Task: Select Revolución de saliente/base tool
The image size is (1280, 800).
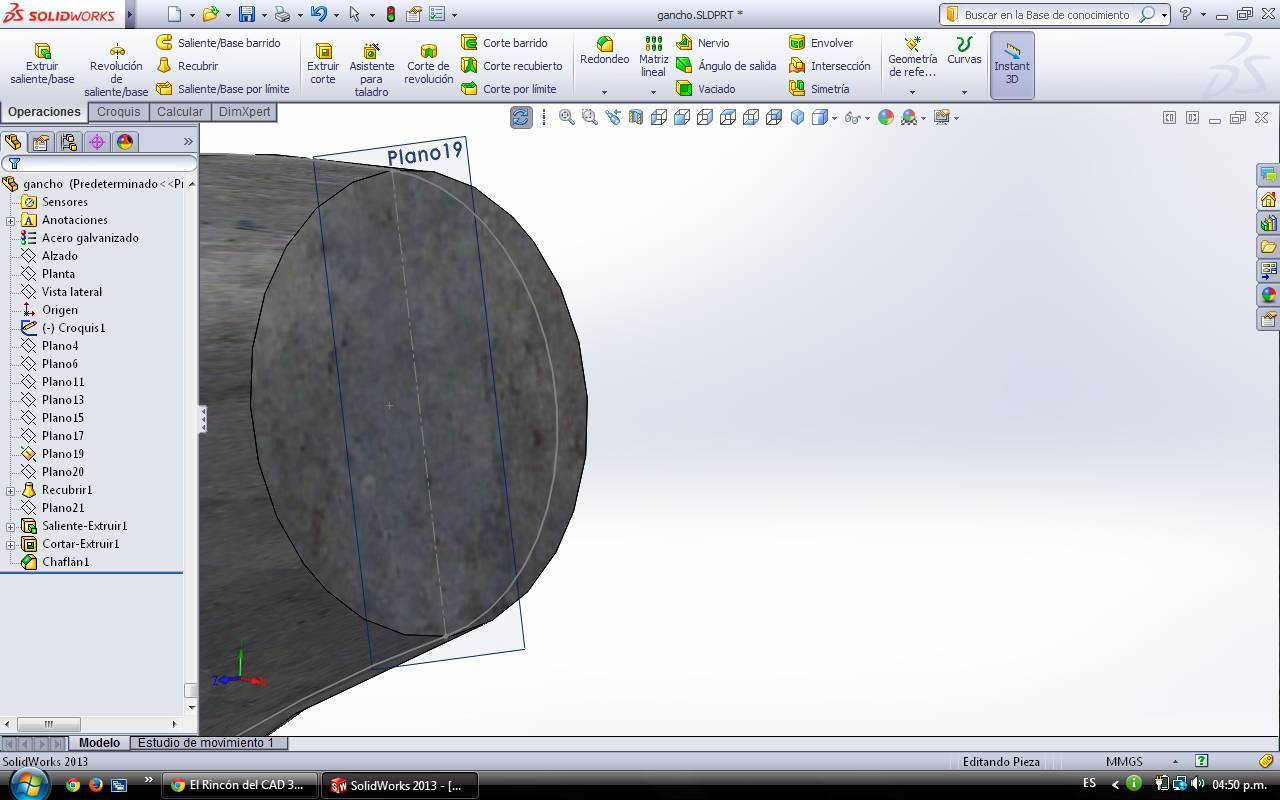Action: click(116, 70)
